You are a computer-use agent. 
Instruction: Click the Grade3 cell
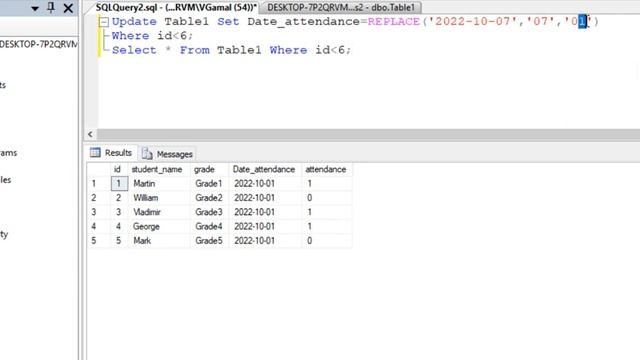(x=210, y=212)
